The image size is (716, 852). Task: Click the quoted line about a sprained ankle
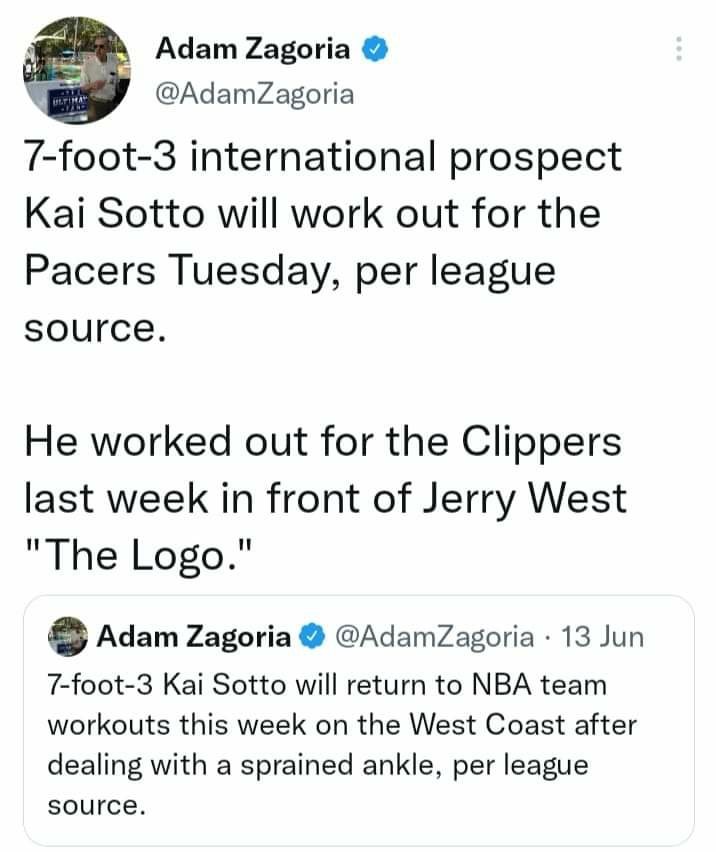[x=318, y=766]
